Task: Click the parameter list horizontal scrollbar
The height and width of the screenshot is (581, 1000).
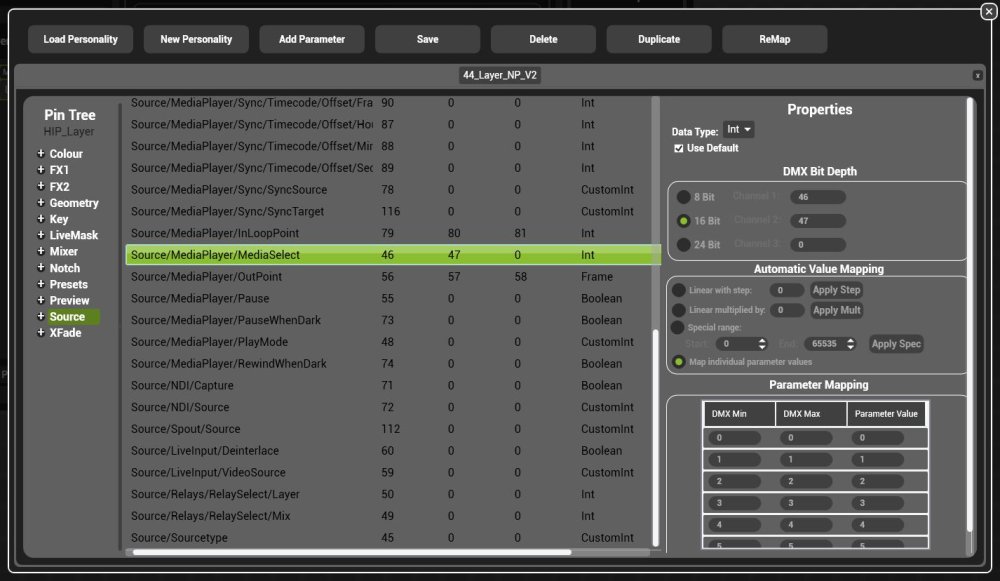Action: coord(351,552)
